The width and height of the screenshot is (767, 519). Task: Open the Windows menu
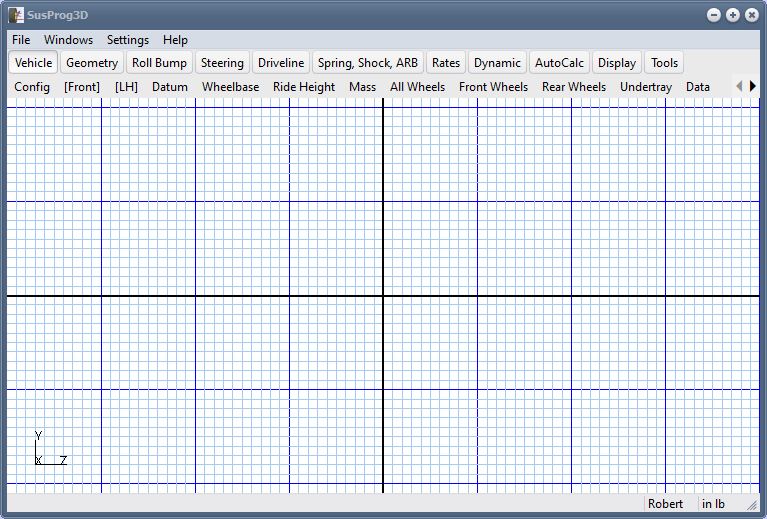tap(68, 40)
